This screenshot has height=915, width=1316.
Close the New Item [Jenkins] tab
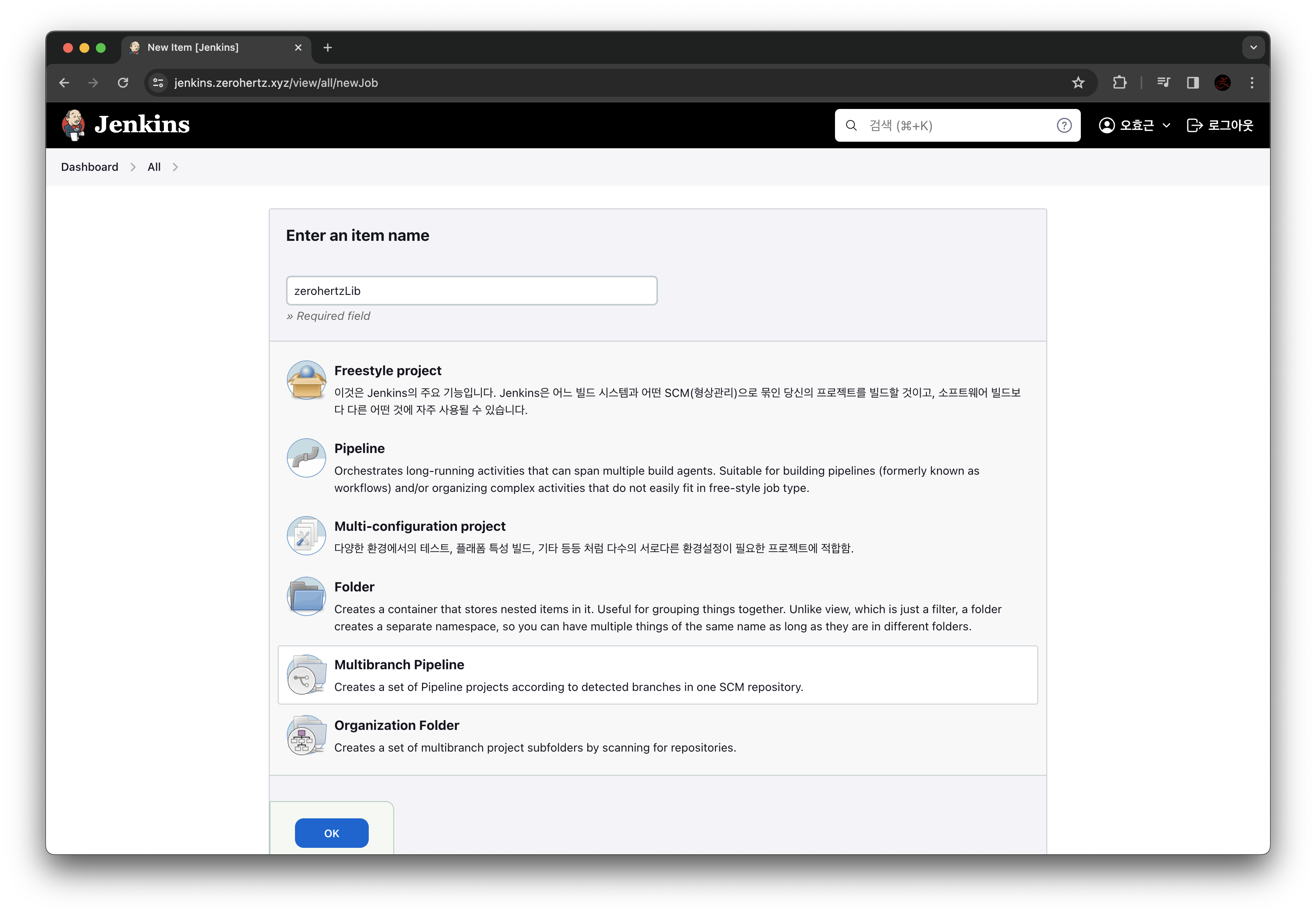click(298, 48)
